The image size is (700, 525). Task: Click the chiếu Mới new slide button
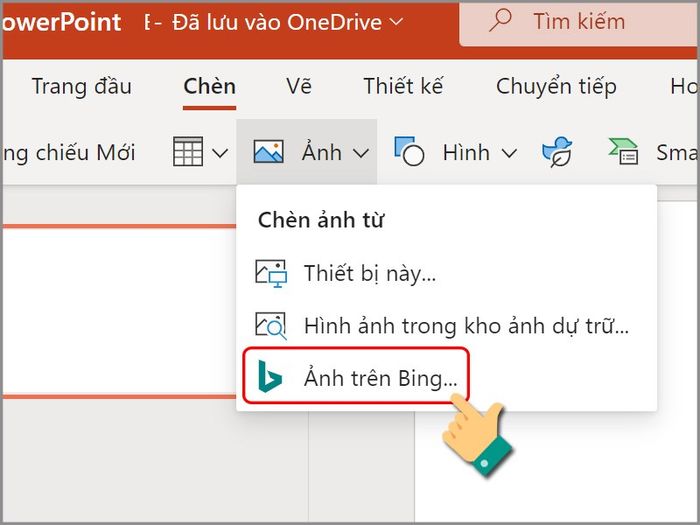click(69, 153)
